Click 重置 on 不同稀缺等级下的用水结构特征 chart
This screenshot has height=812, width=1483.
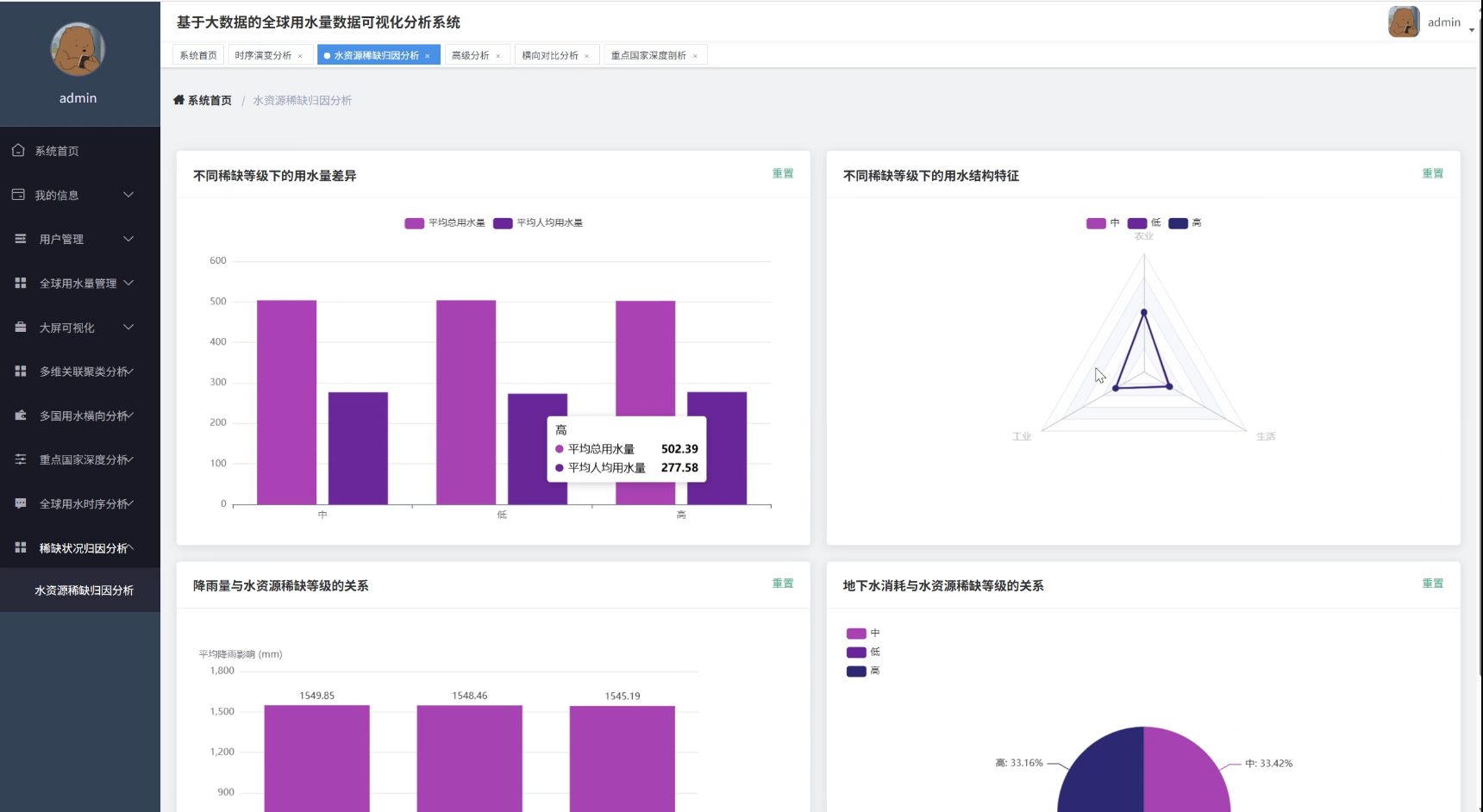coord(1433,173)
